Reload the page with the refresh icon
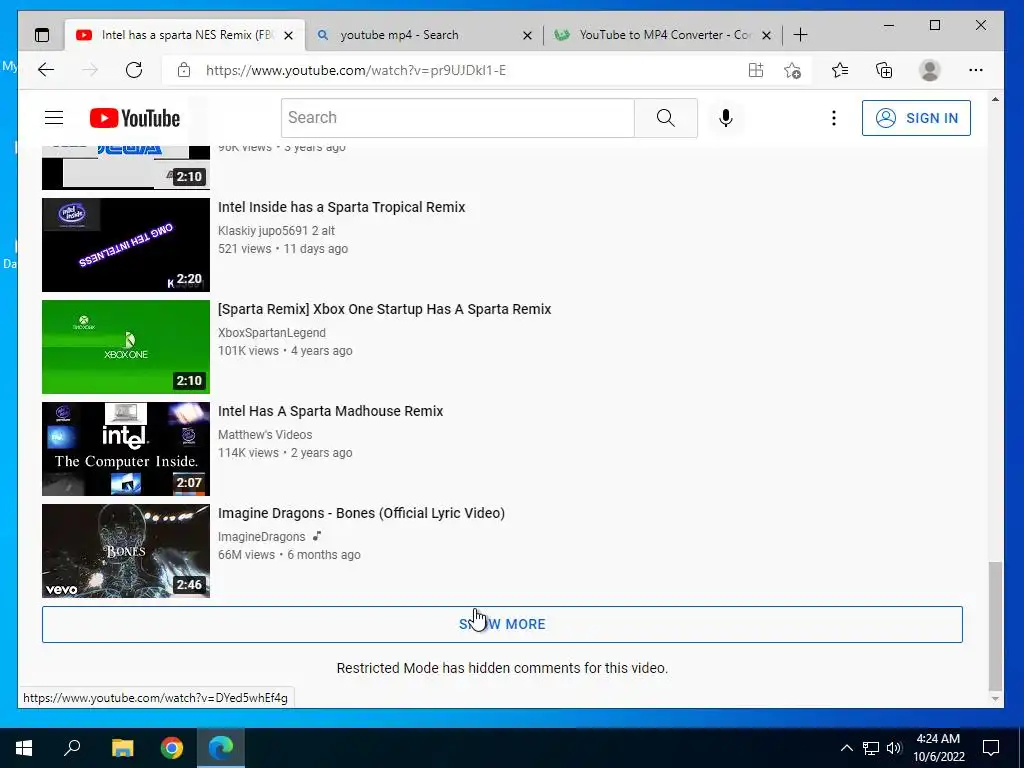Image resolution: width=1024 pixels, height=768 pixels. coord(134,70)
